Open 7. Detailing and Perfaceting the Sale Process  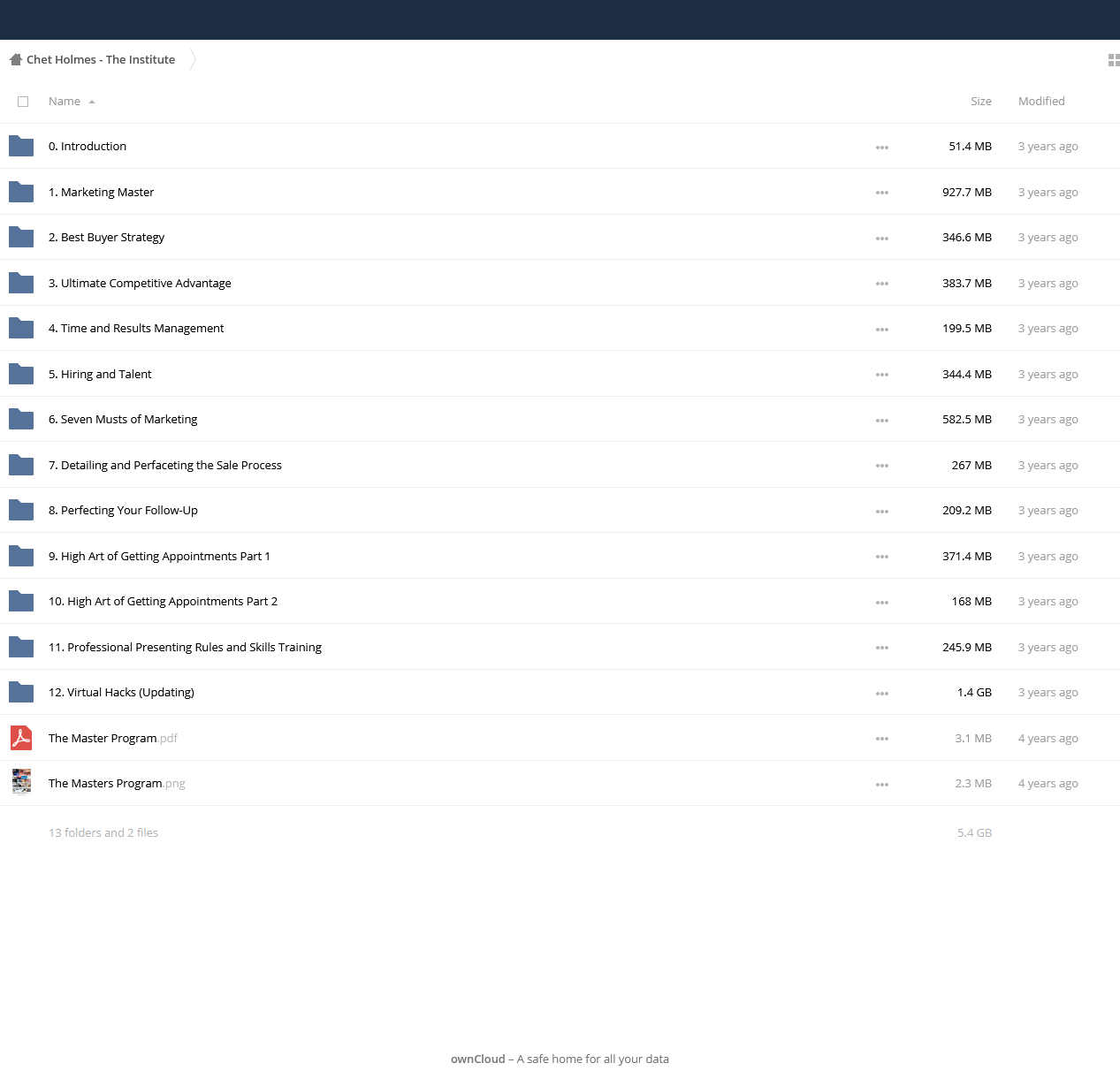[x=165, y=466]
